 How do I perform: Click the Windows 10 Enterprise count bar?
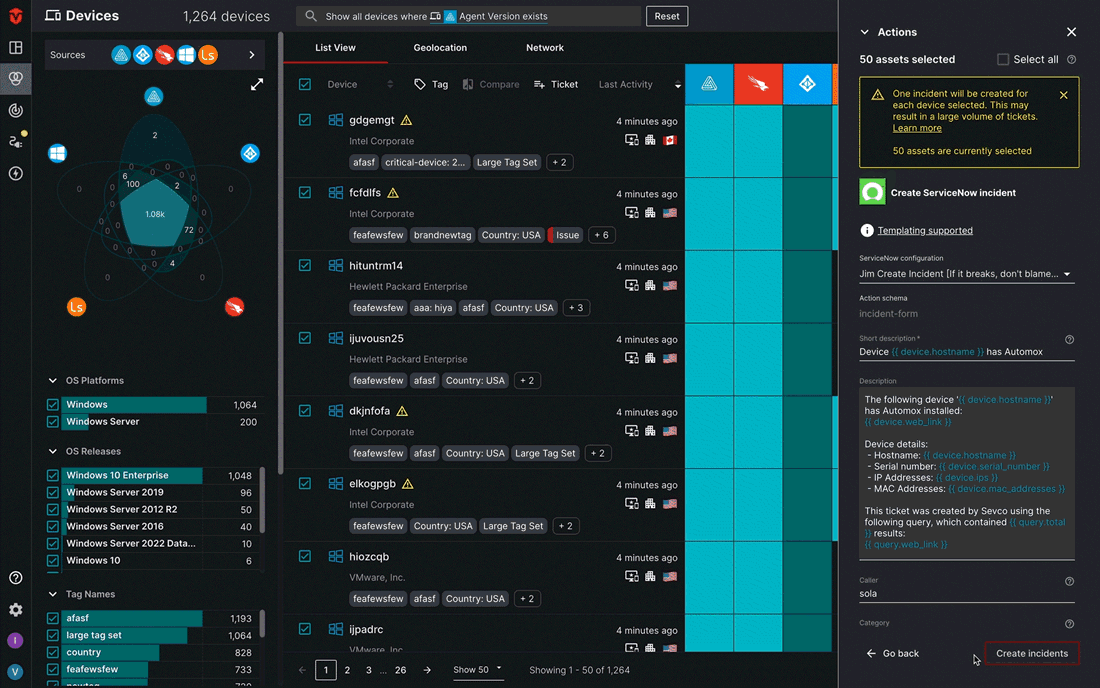[132, 475]
